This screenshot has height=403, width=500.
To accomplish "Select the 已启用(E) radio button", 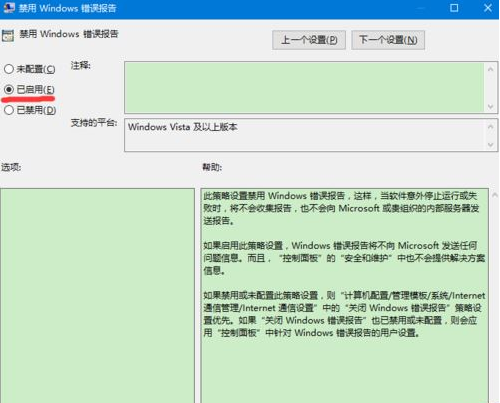I will click(9, 89).
